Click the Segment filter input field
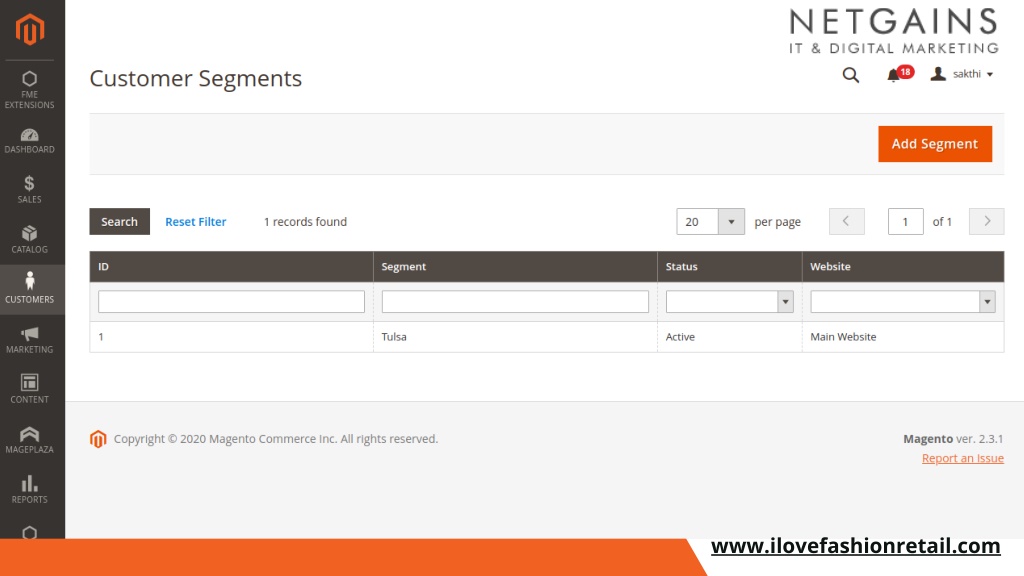This screenshot has height=576, width=1024. pos(515,302)
